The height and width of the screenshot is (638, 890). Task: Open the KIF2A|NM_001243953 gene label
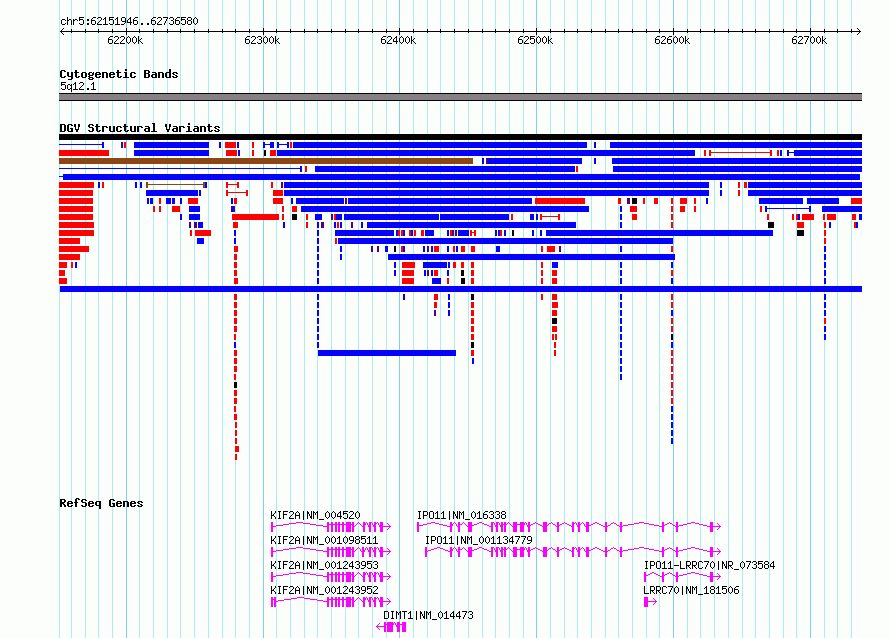pyautogui.click(x=324, y=565)
